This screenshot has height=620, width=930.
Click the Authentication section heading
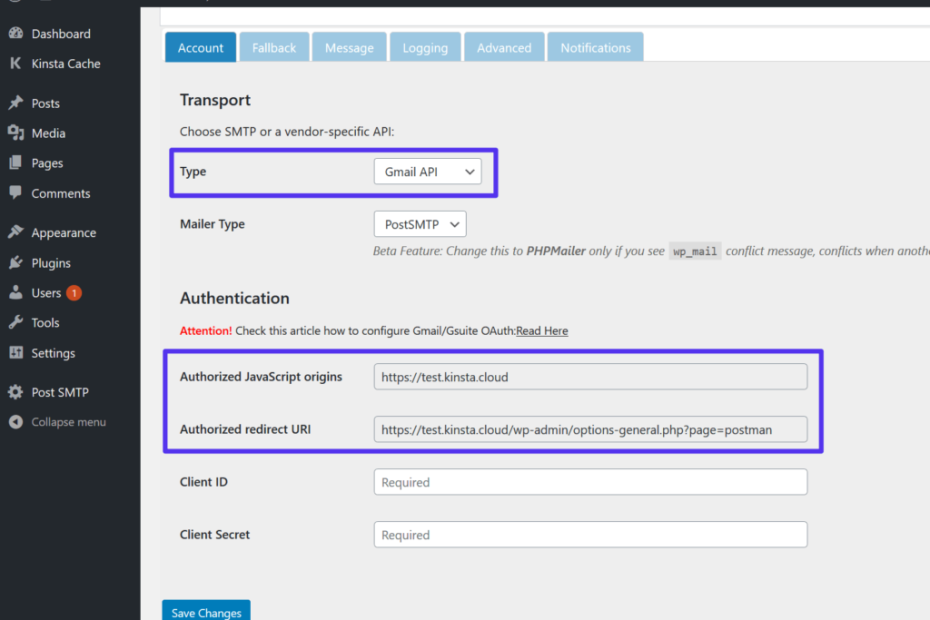(235, 298)
